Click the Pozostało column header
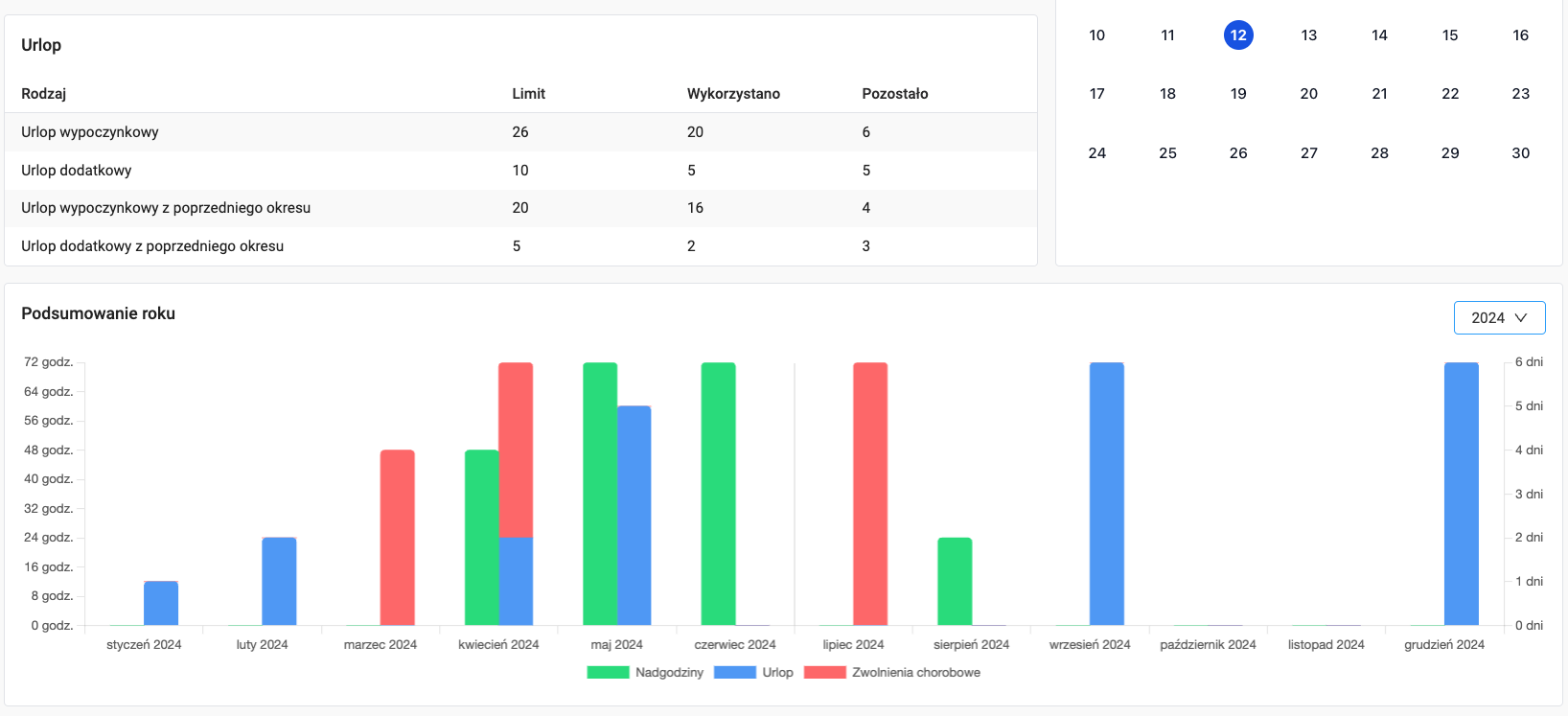Image resolution: width=1568 pixels, height=716 pixels. point(894,94)
